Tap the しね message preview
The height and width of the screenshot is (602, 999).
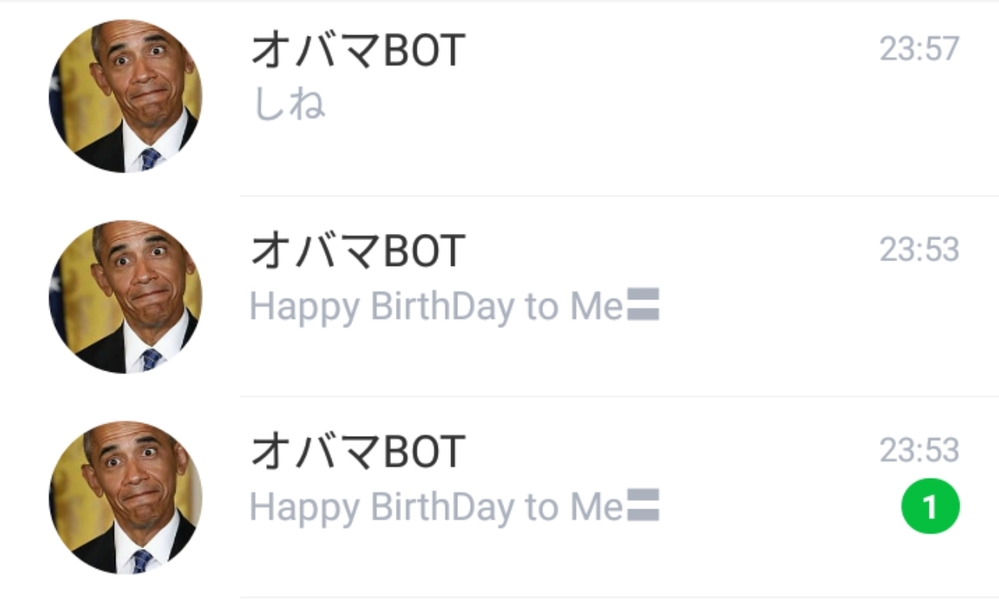(288, 104)
